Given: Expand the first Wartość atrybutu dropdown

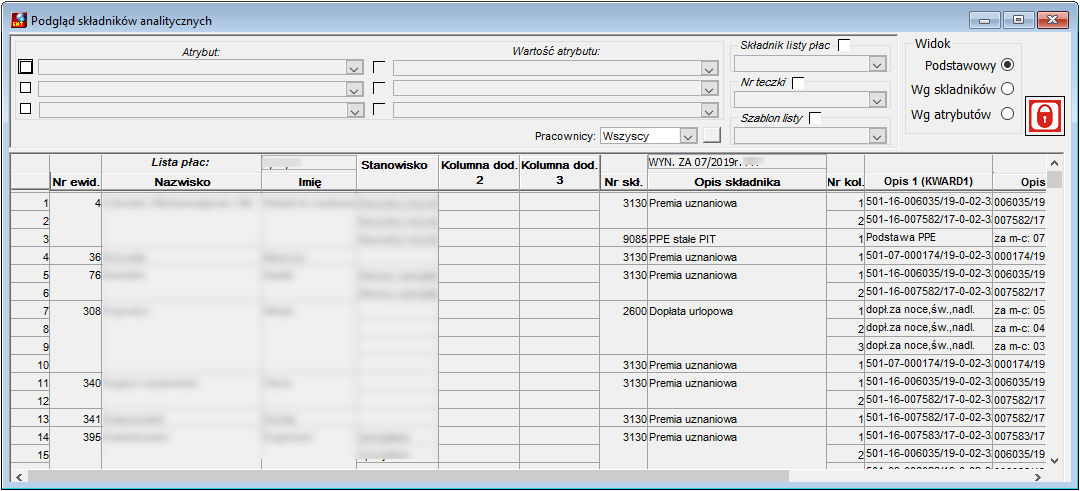Looking at the screenshot, I should (709, 68).
